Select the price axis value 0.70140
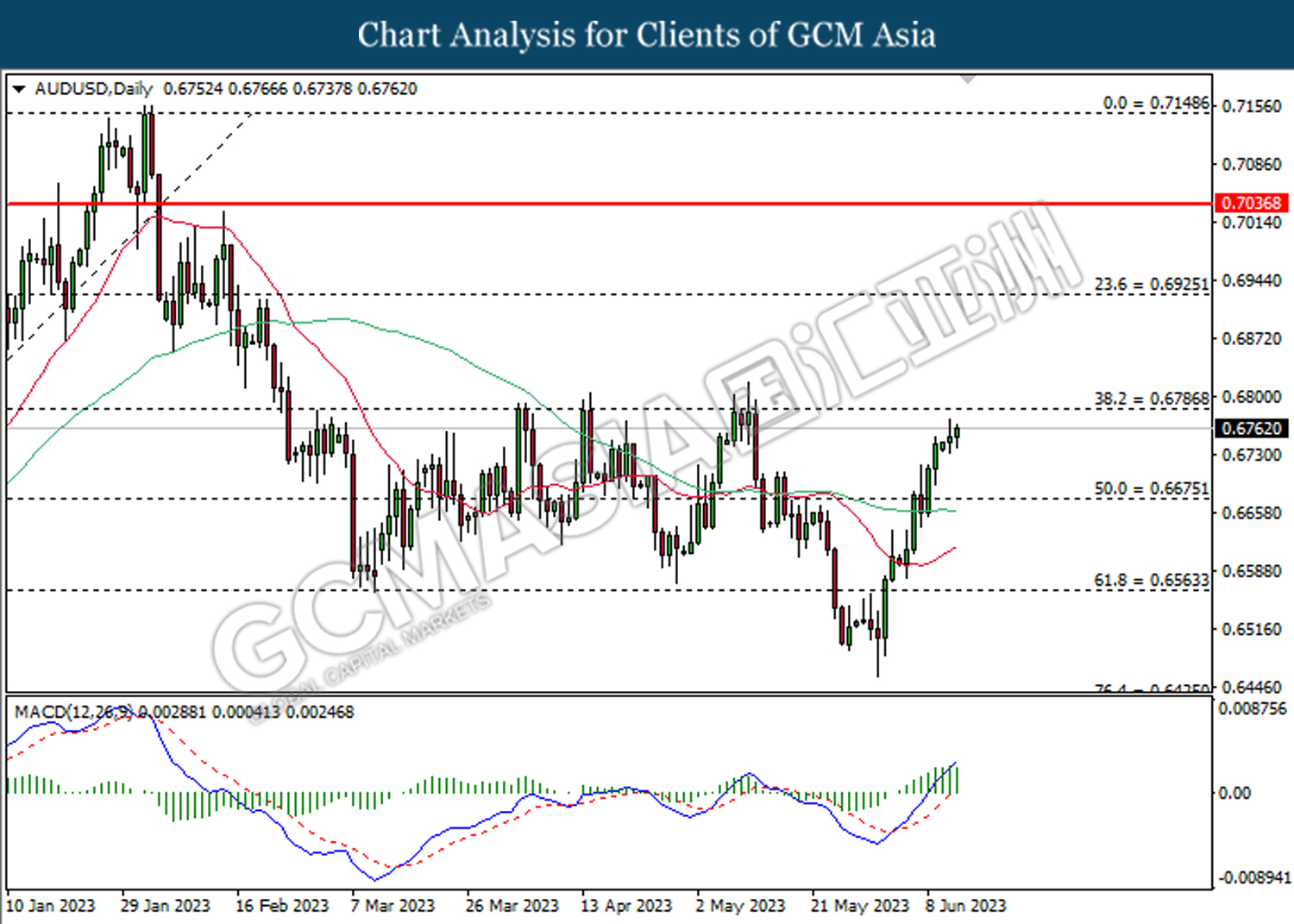The height and width of the screenshot is (924, 1294). point(1252,223)
